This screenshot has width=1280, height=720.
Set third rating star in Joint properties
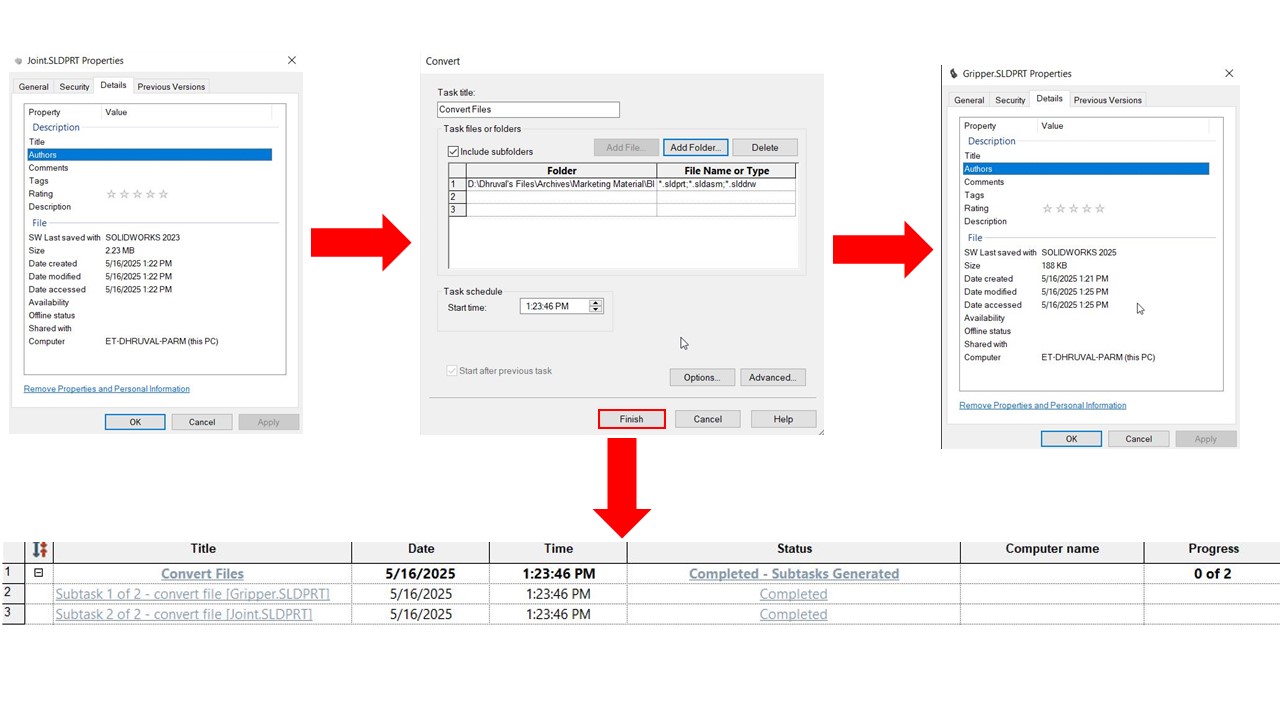tap(137, 194)
